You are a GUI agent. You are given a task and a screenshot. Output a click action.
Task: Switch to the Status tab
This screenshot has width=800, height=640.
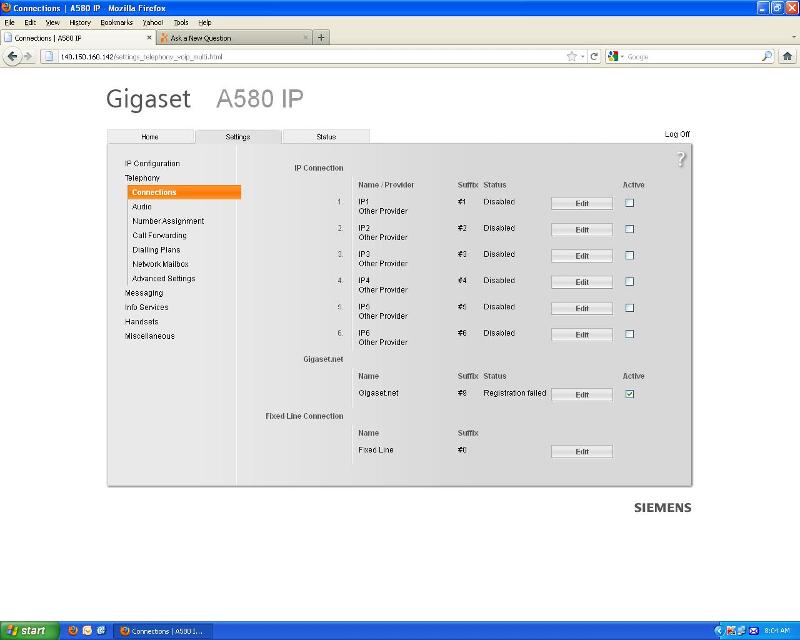tap(326, 137)
